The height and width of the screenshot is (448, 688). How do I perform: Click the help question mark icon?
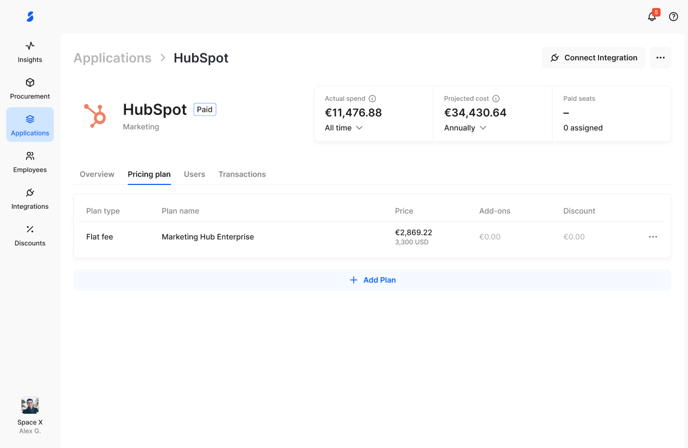673,16
